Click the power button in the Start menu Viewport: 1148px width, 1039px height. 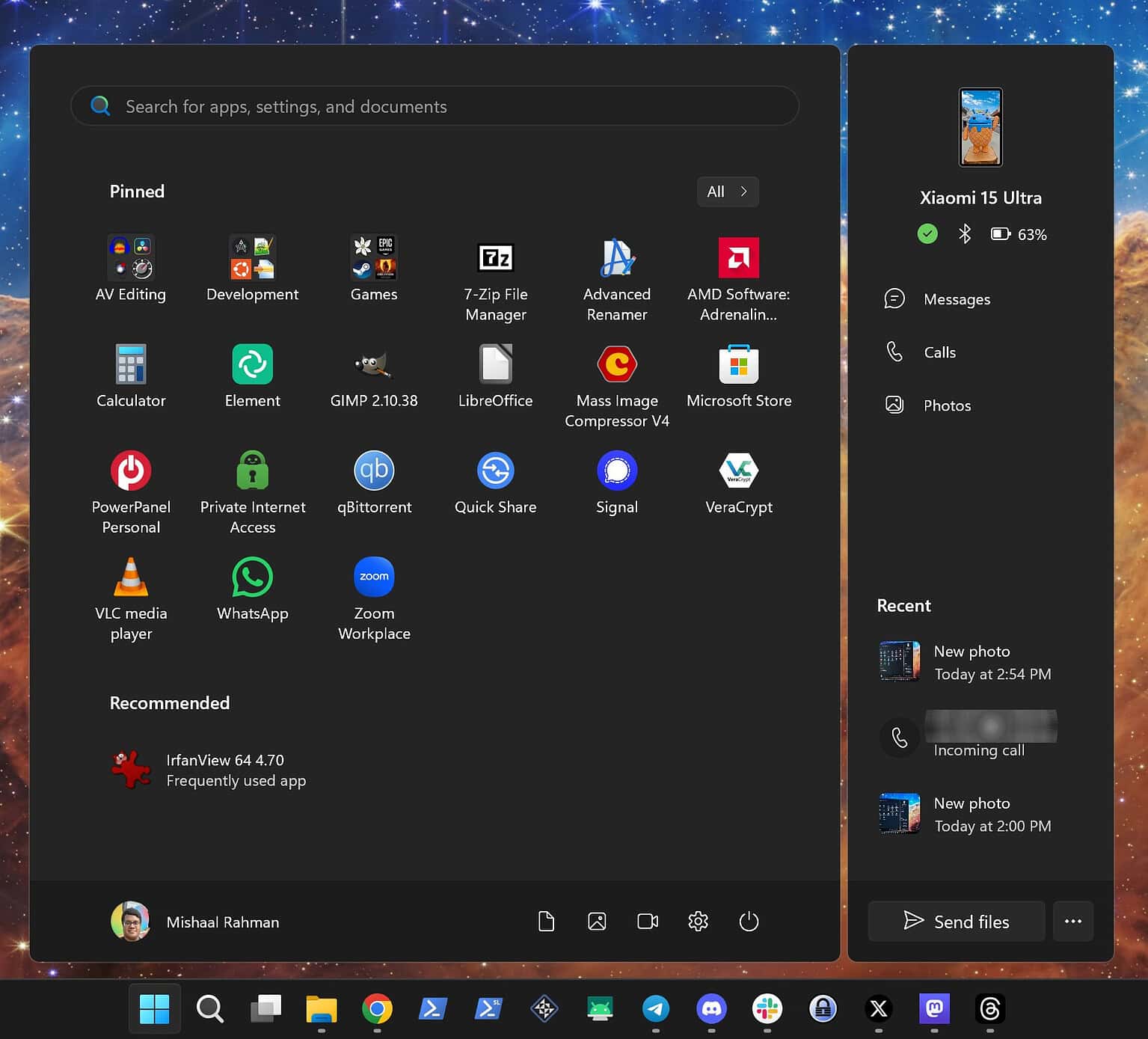(x=749, y=922)
